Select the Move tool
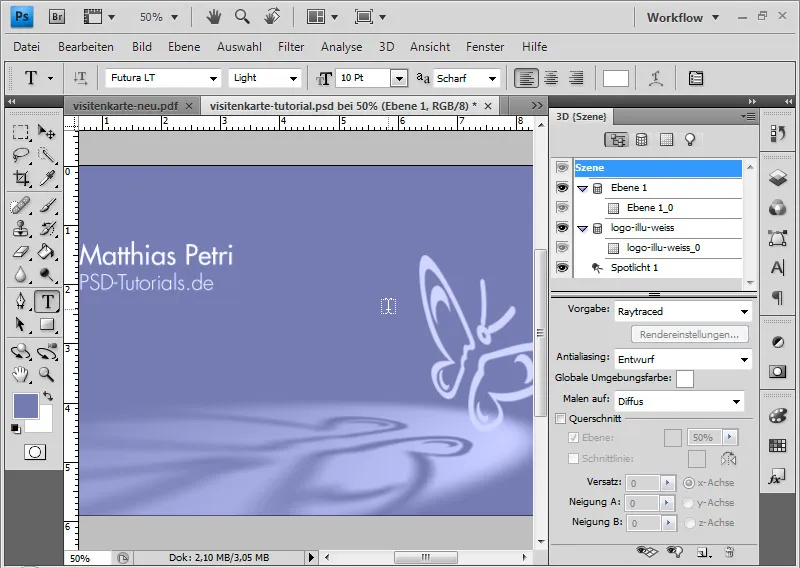This screenshot has height=568, width=800. pos(47,132)
